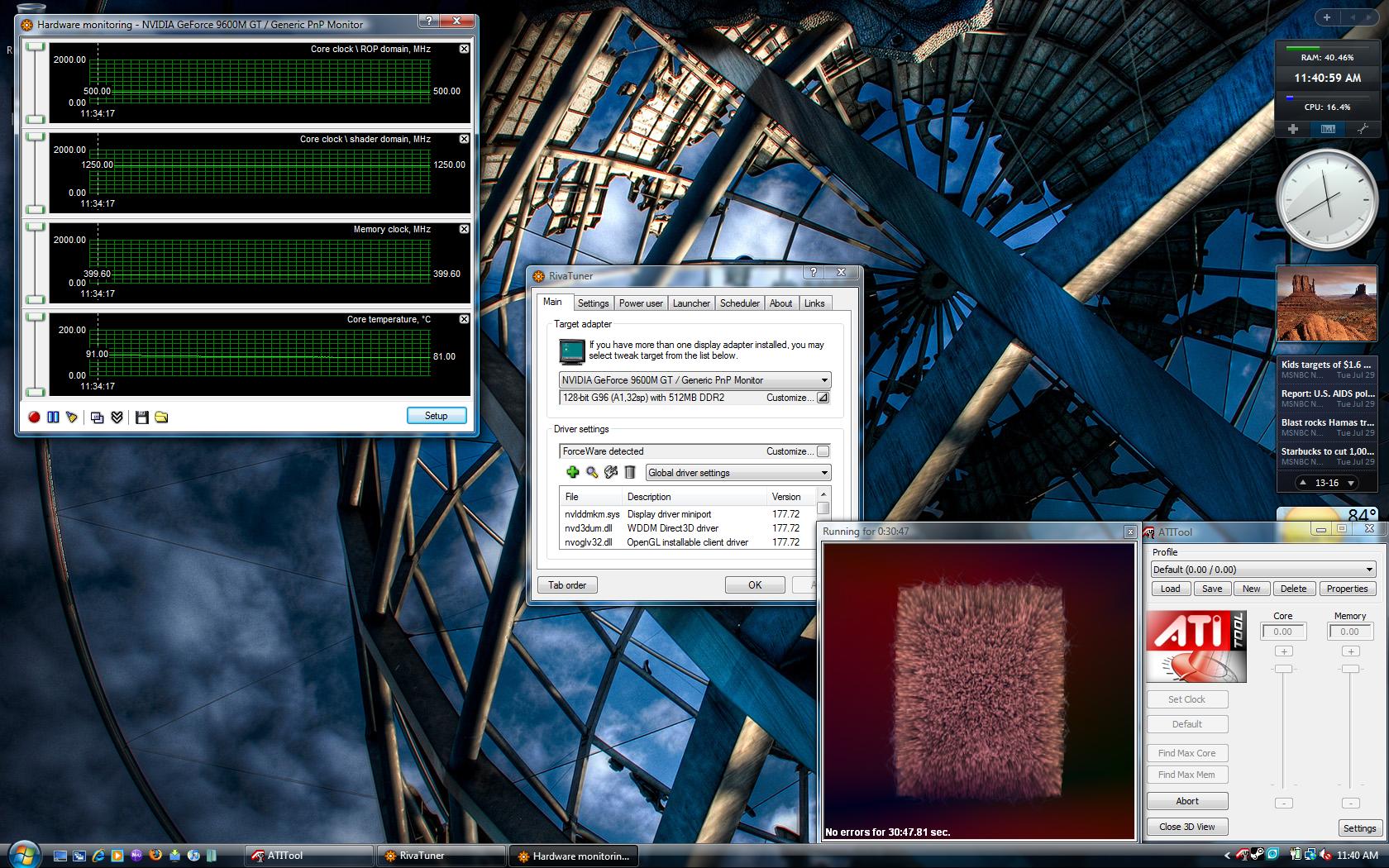The height and width of the screenshot is (868, 1389).
Task: Click the ATI Tool logo image
Action: 1196,647
